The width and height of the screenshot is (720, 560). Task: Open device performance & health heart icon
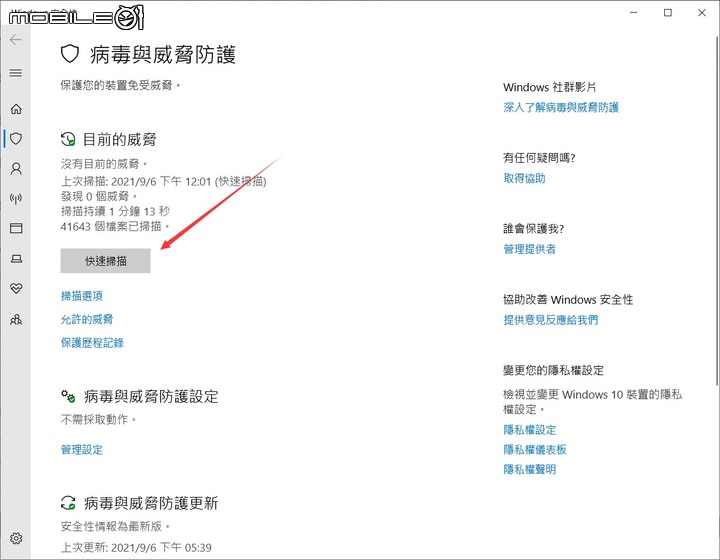(16, 288)
